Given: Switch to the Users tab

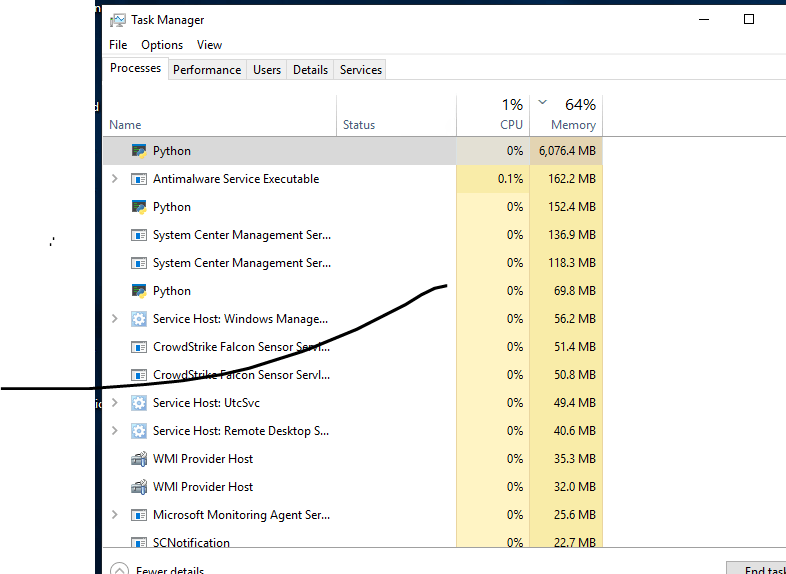Looking at the screenshot, I should (267, 70).
